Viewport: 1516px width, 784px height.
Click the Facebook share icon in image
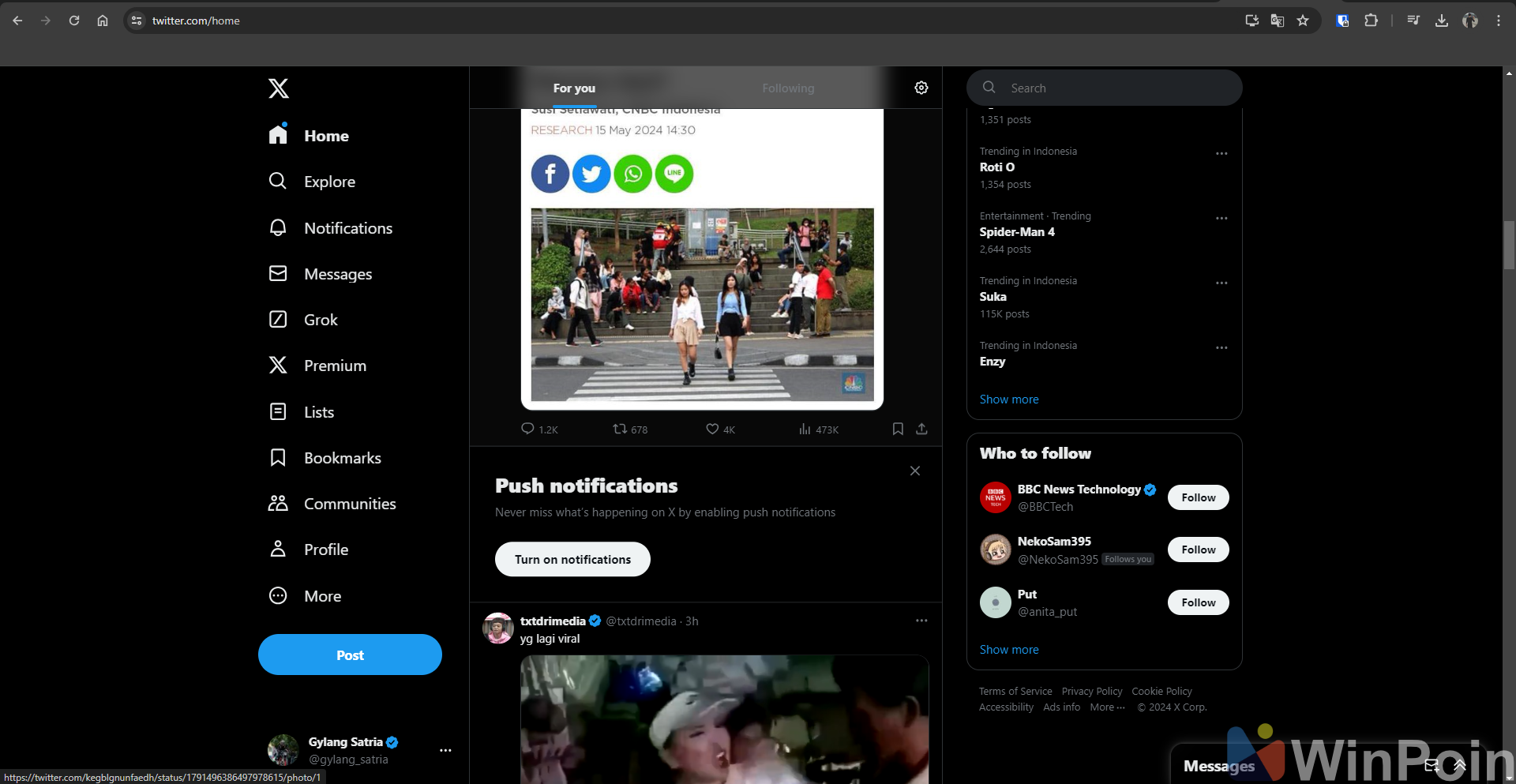[550, 174]
